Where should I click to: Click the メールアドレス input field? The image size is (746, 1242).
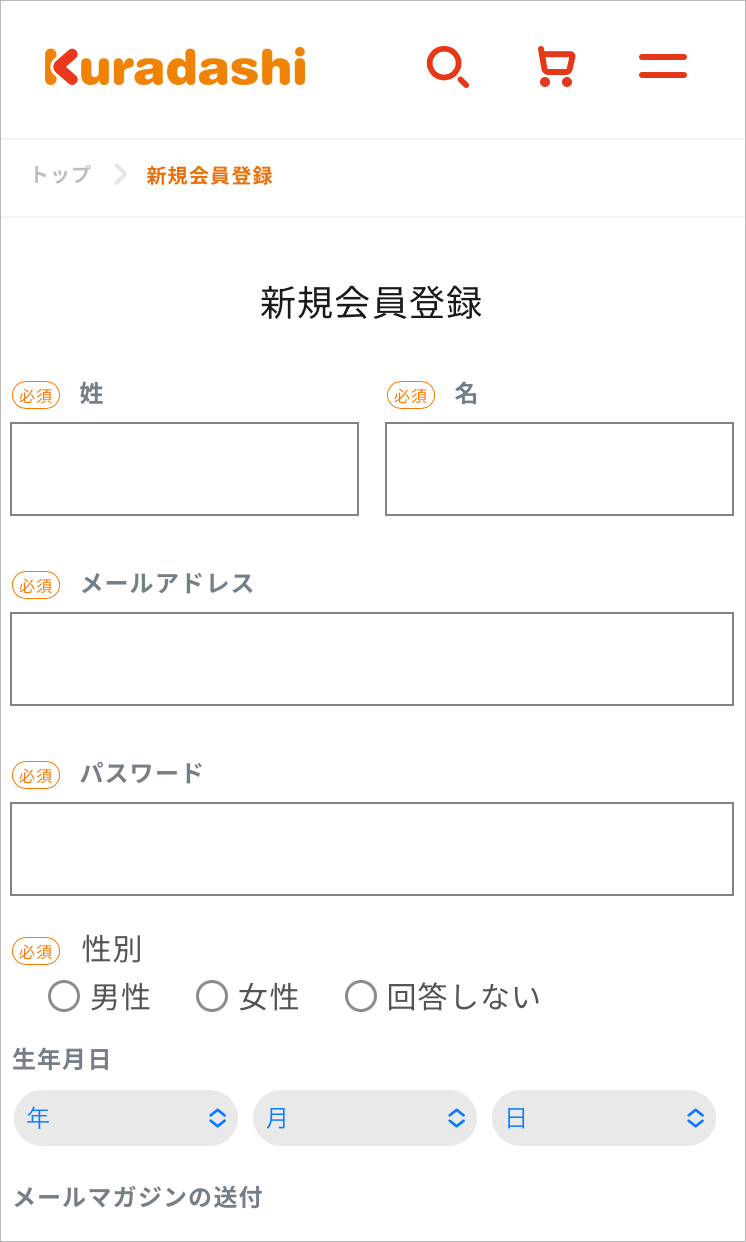(372, 659)
